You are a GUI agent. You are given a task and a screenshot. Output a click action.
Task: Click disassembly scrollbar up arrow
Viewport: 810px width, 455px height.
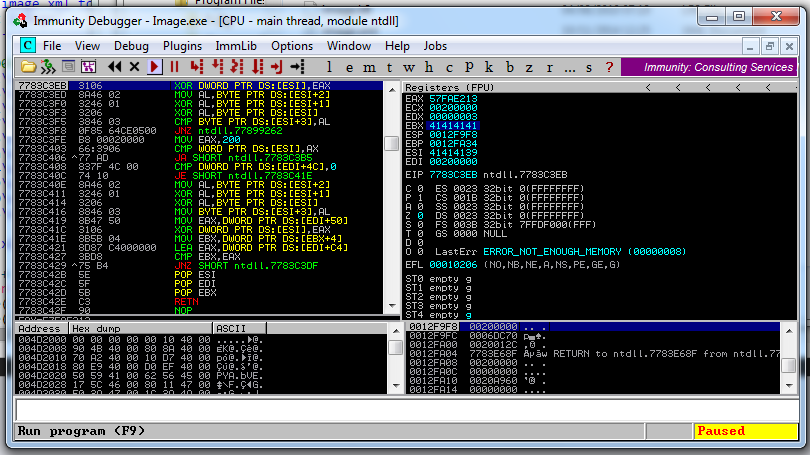point(392,89)
